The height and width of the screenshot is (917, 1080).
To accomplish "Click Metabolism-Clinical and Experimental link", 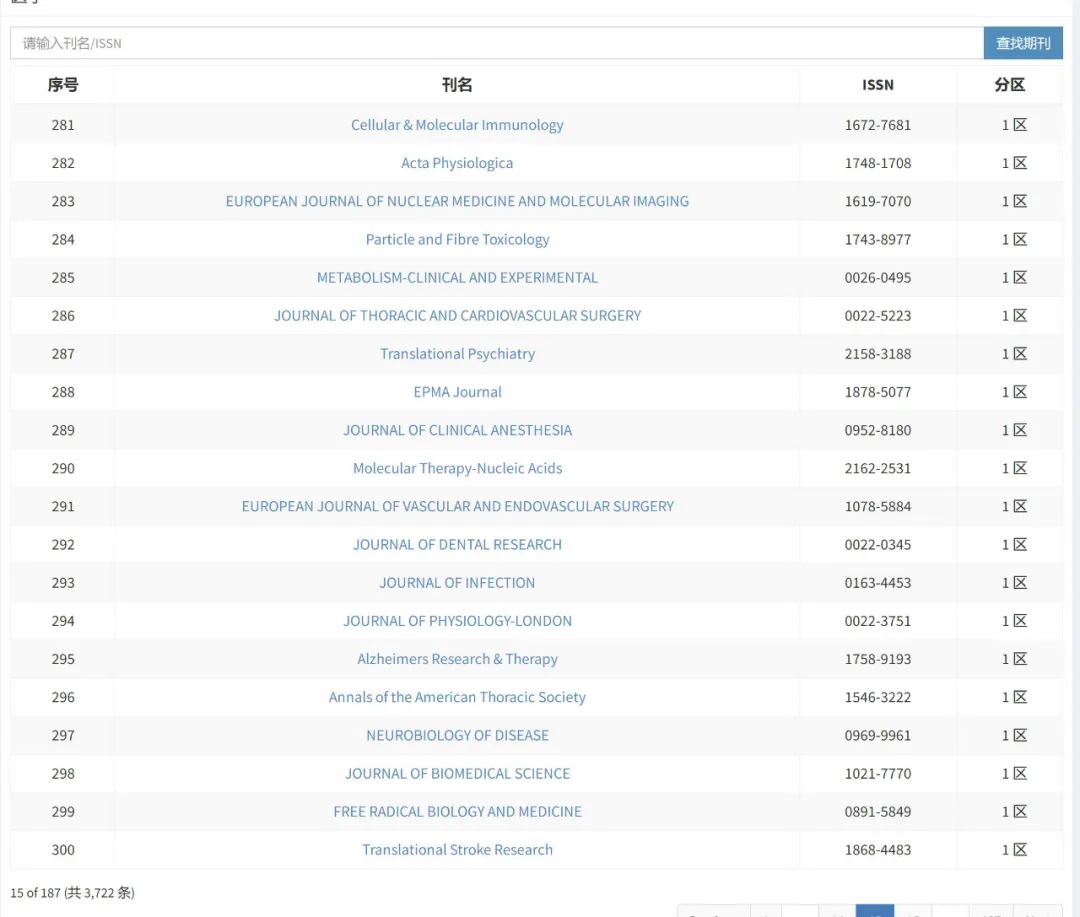I will coord(457,277).
